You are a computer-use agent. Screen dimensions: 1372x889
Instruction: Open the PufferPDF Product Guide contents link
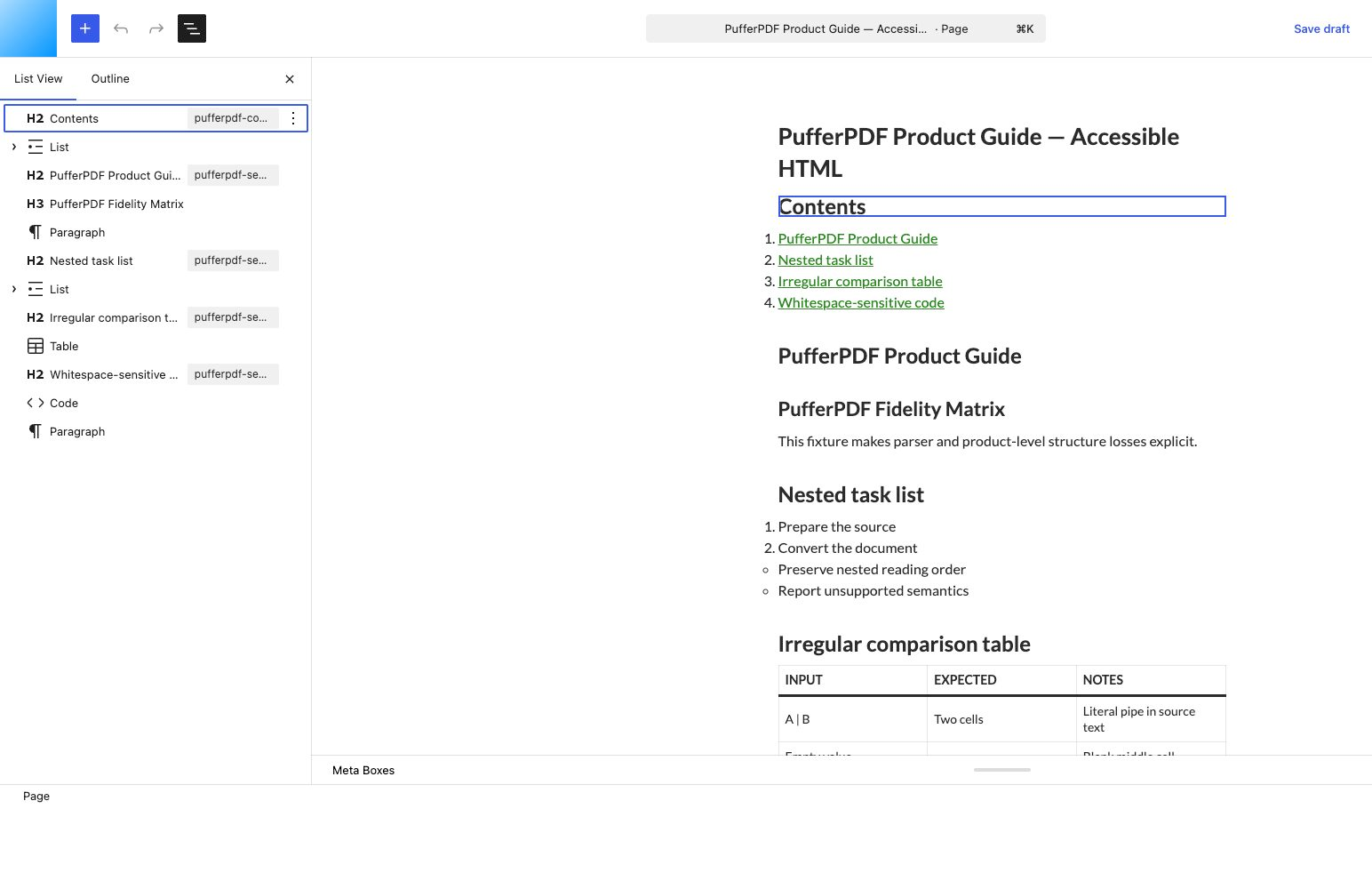(x=857, y=238)
